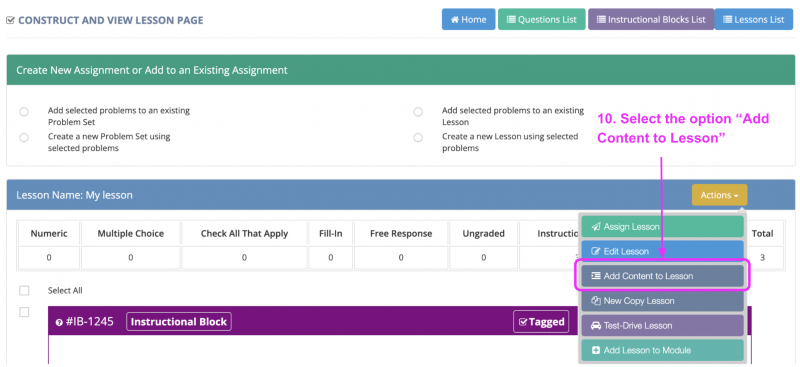Click the house icon on the Home button
This screenshot has height=367, width=800.
tap(455, 19)
